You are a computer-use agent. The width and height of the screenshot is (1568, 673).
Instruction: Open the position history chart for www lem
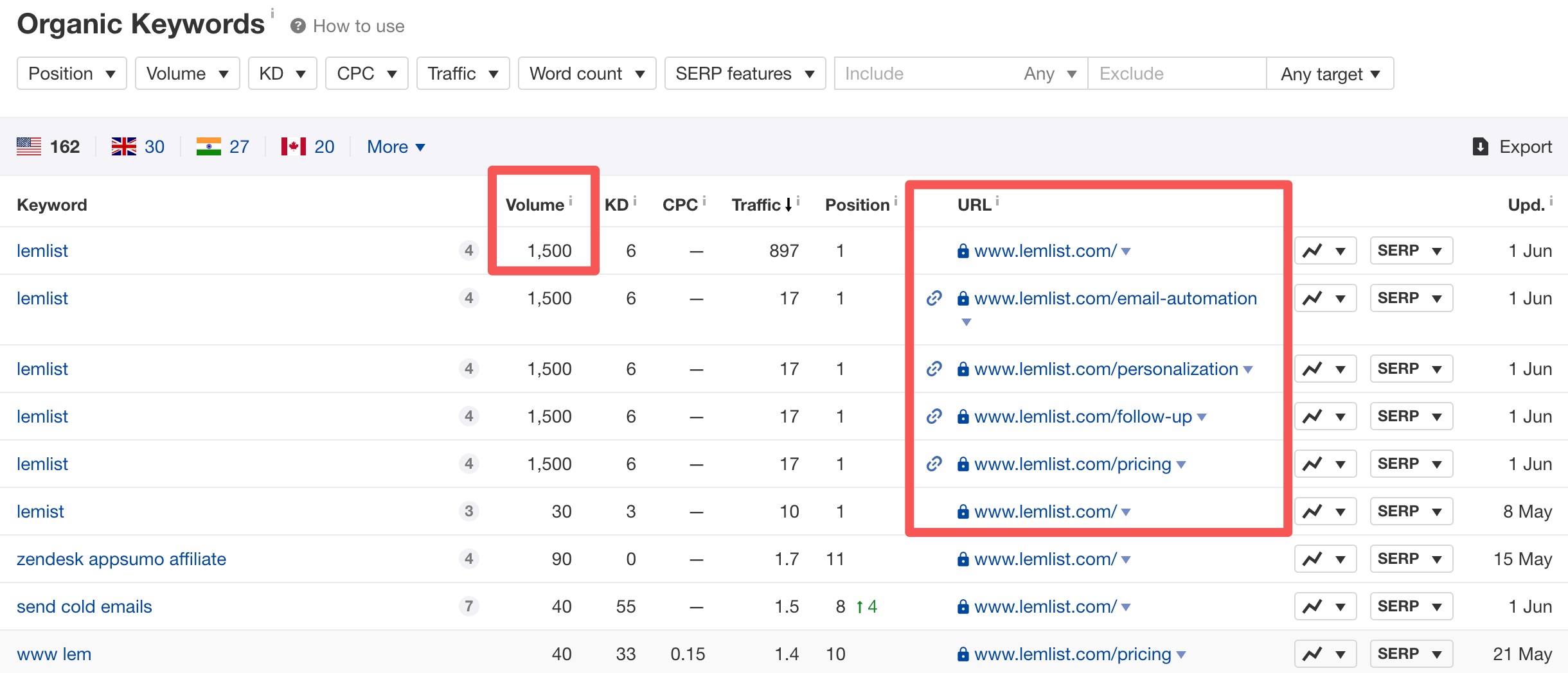pyautogui.click(x=1325, y=654)
